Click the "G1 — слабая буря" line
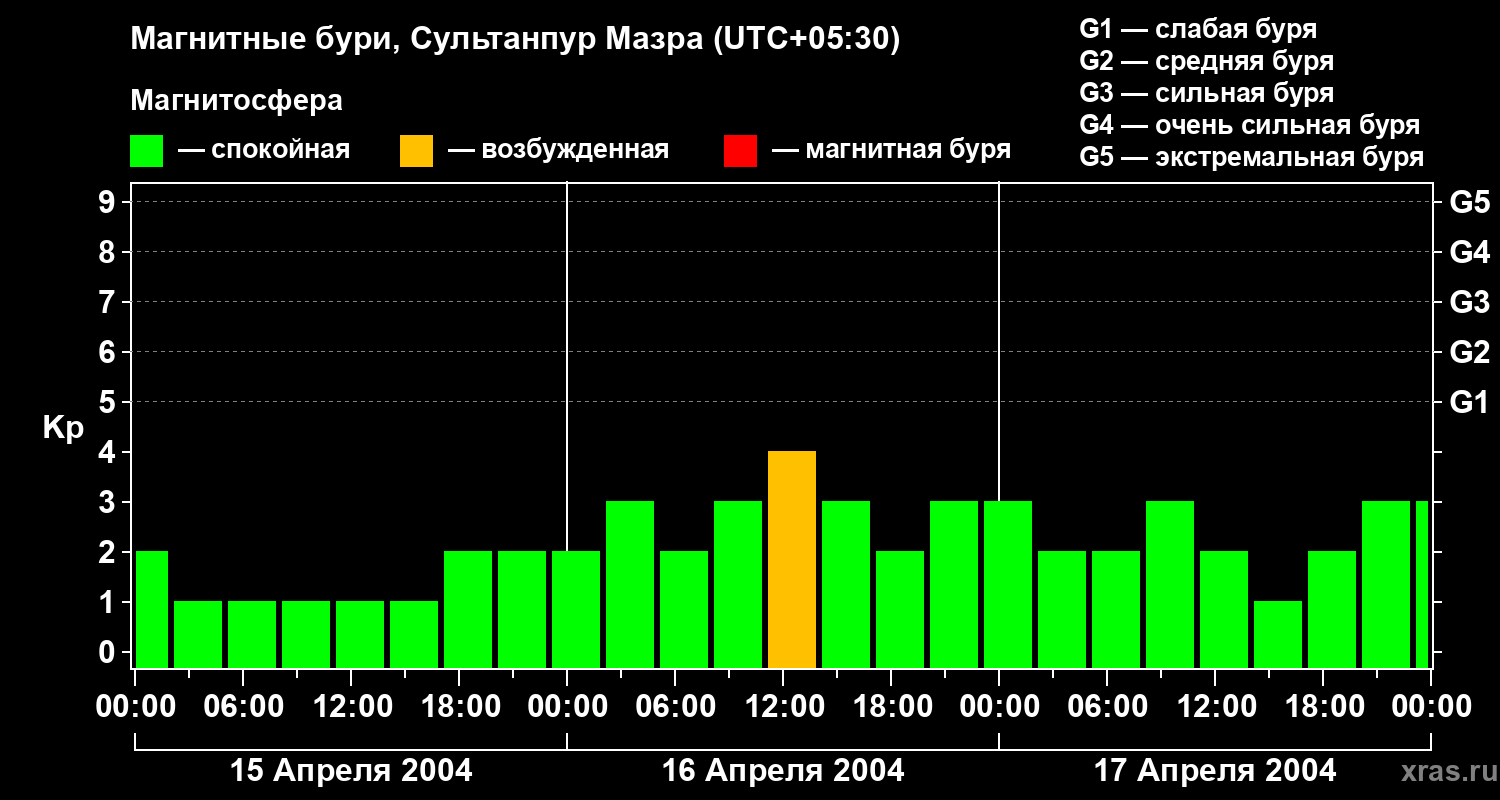1500x800 pixels. pyautogui.click(x=1198, y=29)
